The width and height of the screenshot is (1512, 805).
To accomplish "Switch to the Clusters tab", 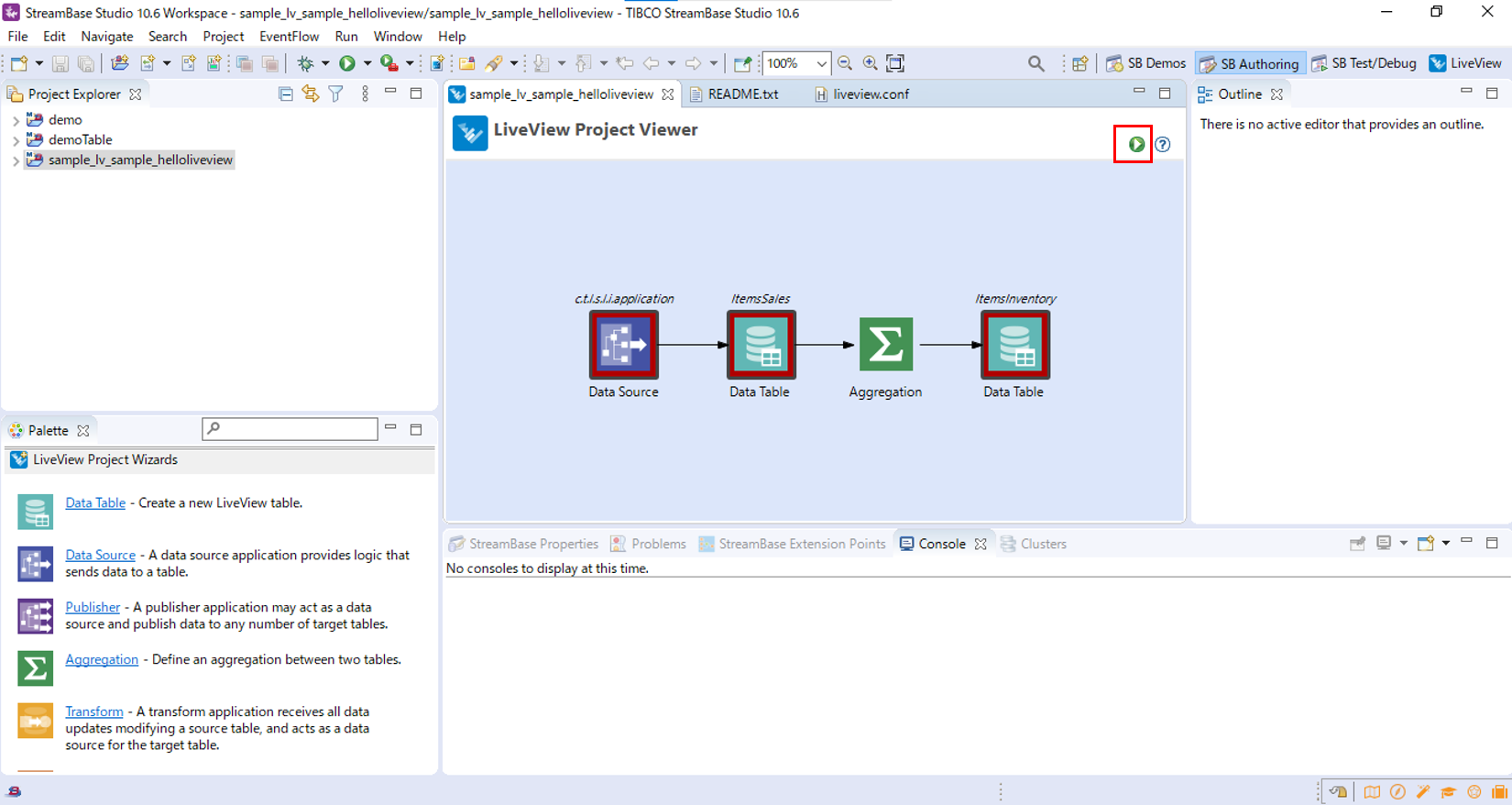I will coord(1034,544).
